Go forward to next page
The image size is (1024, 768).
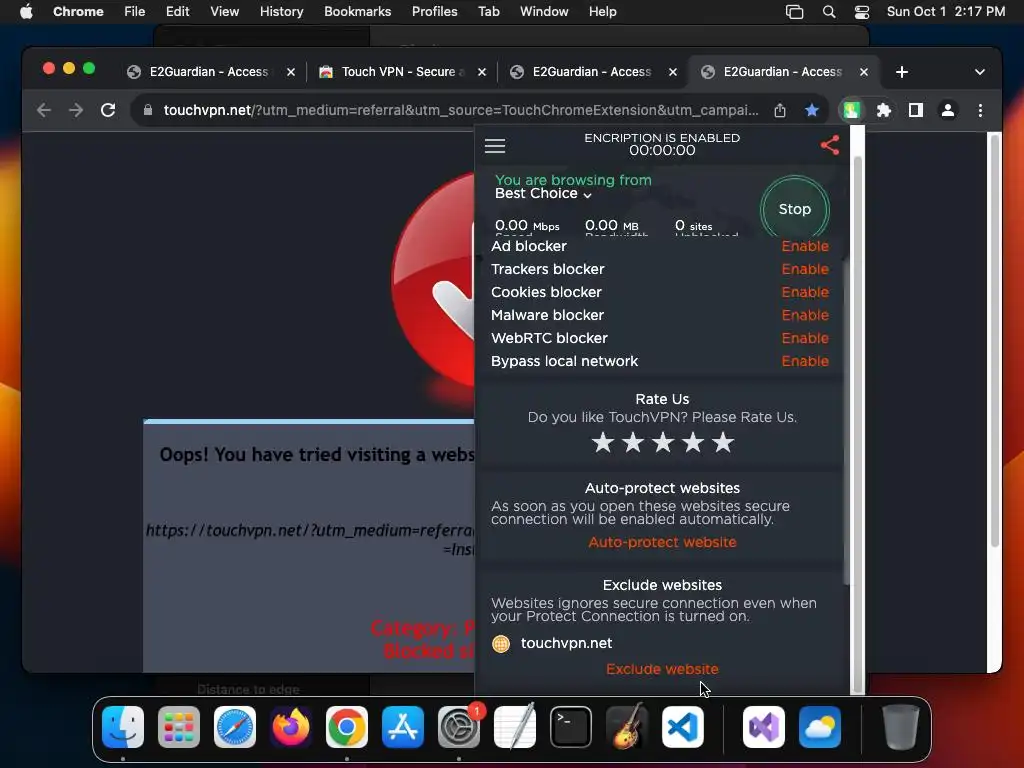pos(76,110)
